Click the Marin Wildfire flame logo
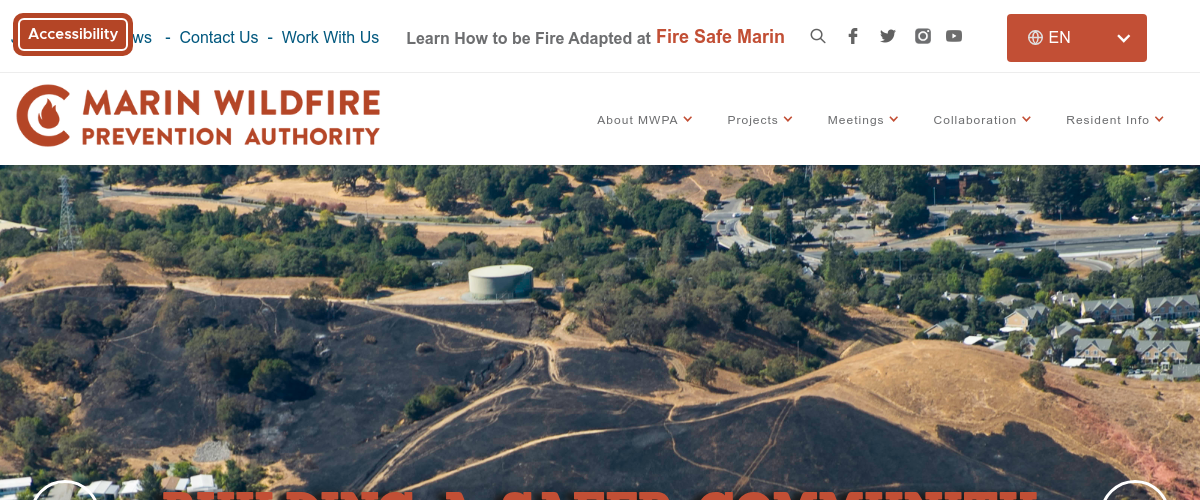This screenshot has width=1200, height=500. [43, 116]
